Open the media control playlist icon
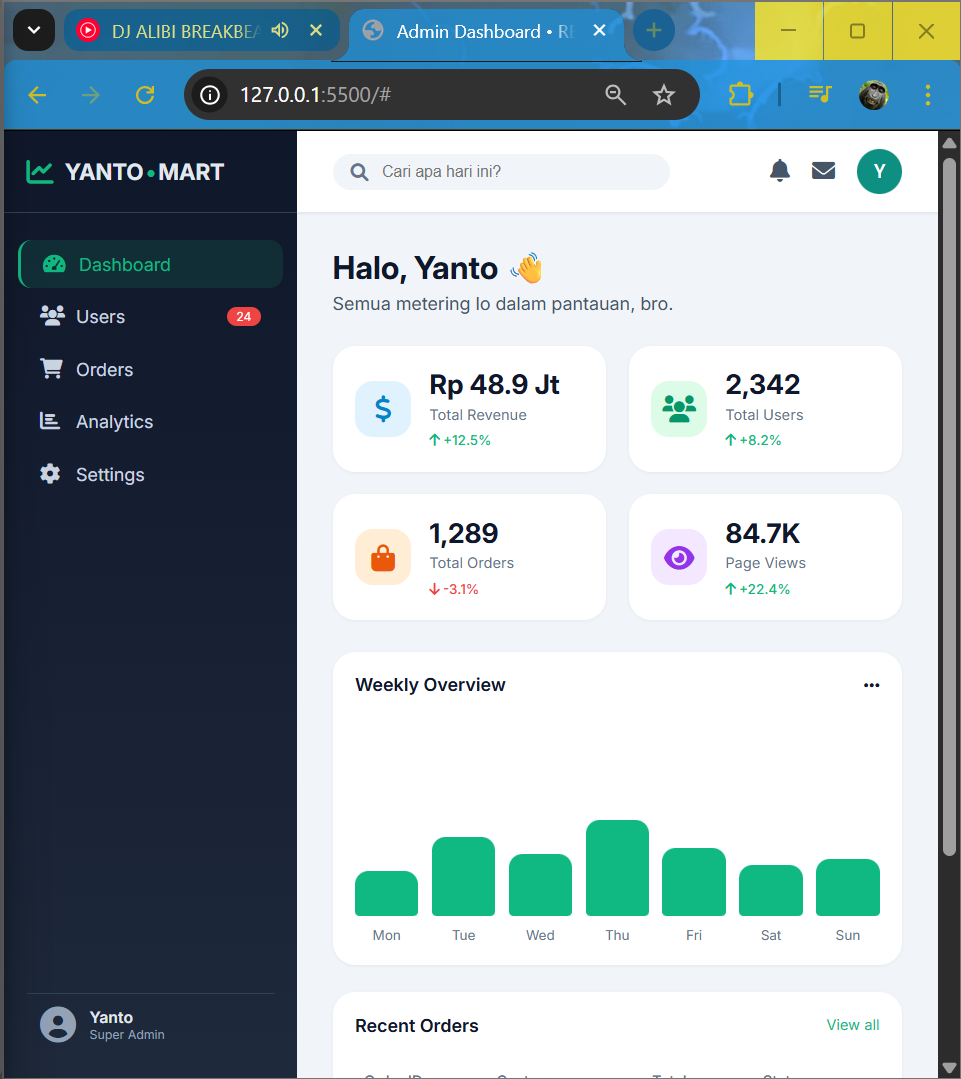The width and height of the screenshot is (961, 1079). pos(820,94)
